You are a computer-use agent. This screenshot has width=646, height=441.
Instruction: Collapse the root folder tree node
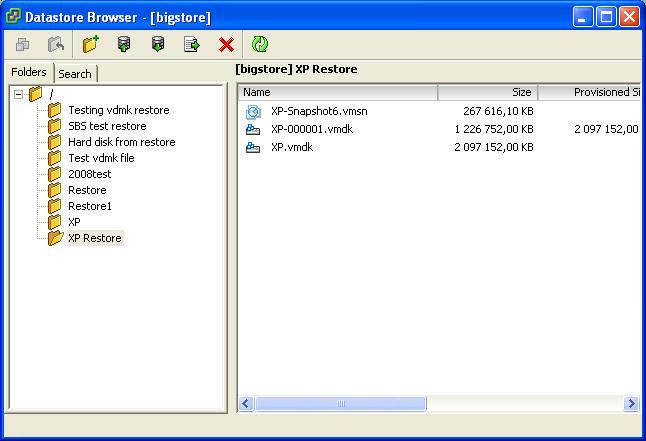point(18,94)
